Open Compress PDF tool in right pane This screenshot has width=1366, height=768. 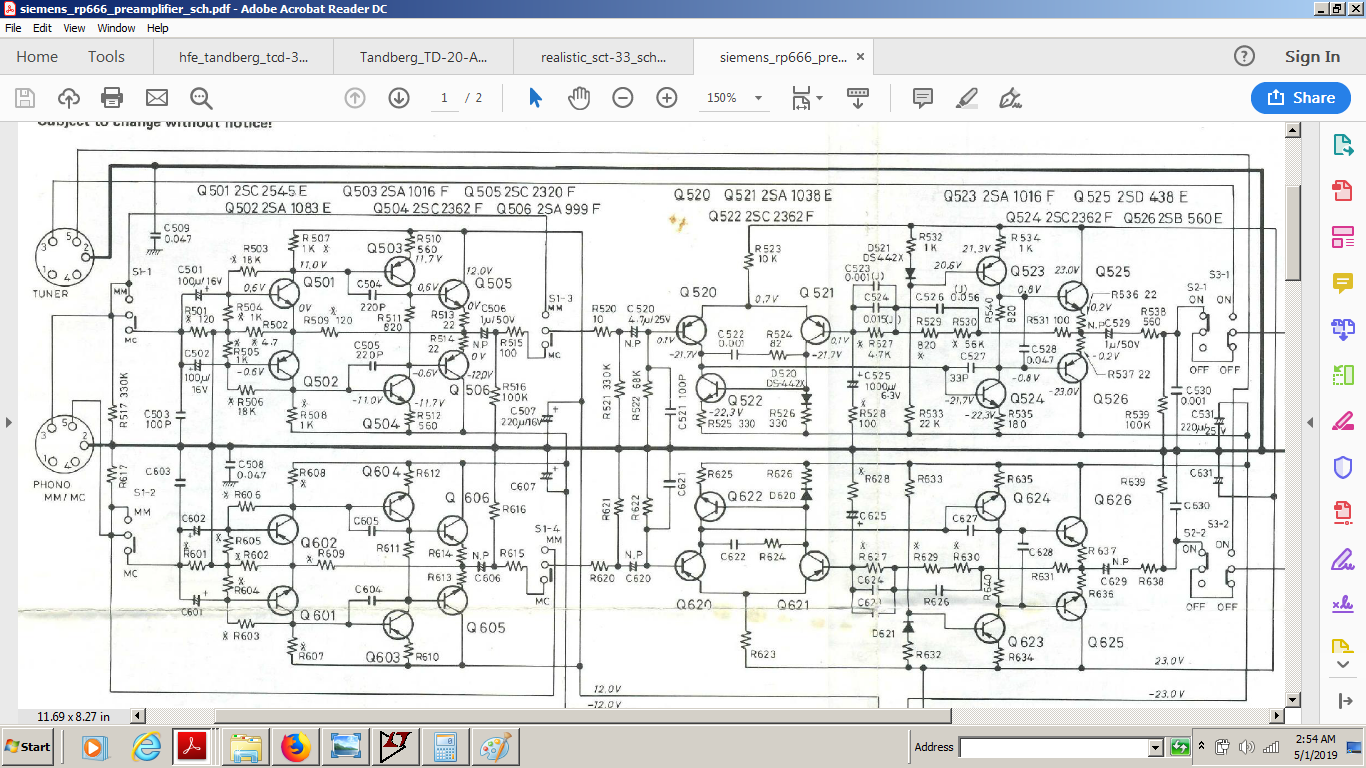pyautogui.click(x=1342, y=513)
